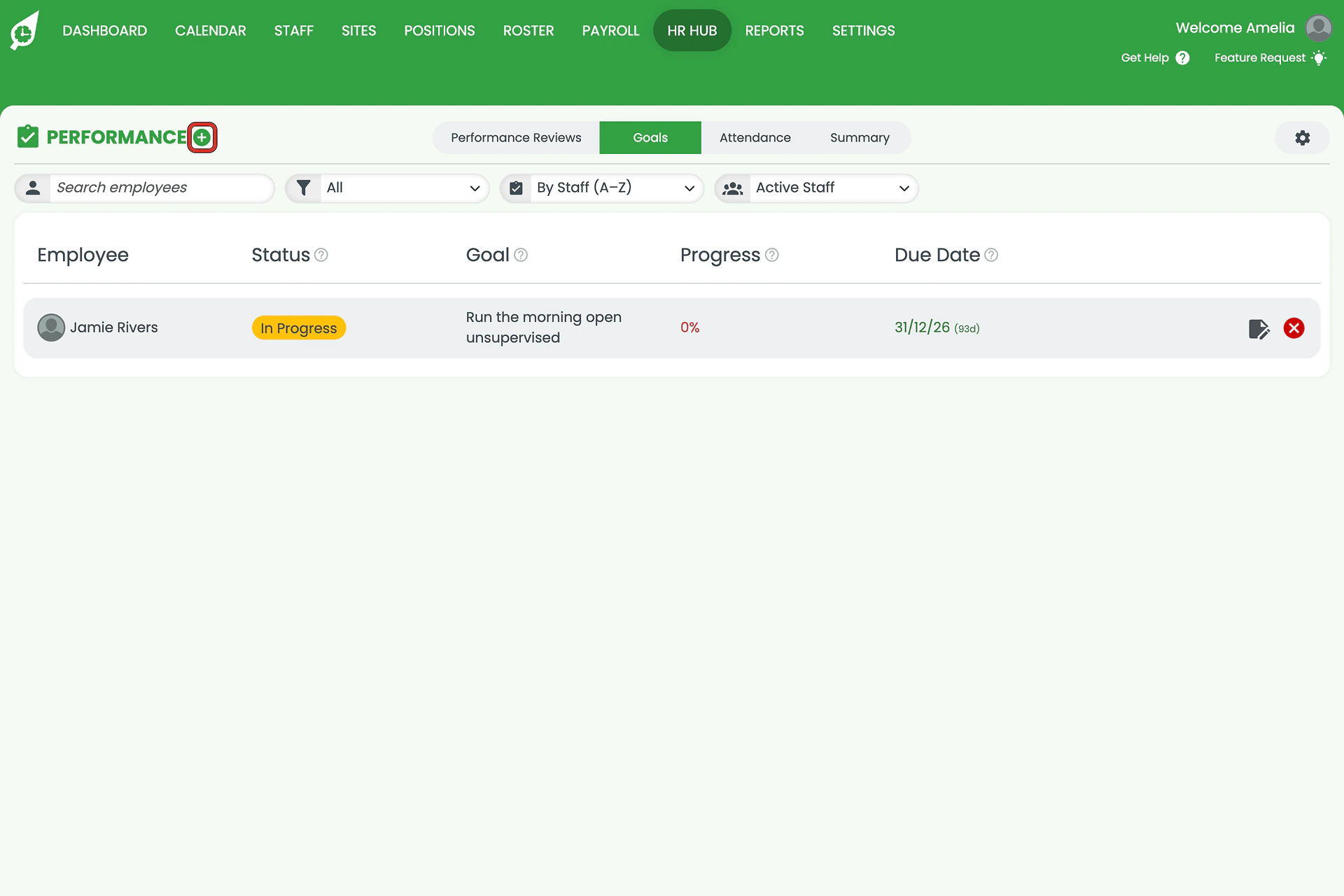The image size is (1344, 896).
Task: Click the Goal help question icon
Action: (521, 255)
